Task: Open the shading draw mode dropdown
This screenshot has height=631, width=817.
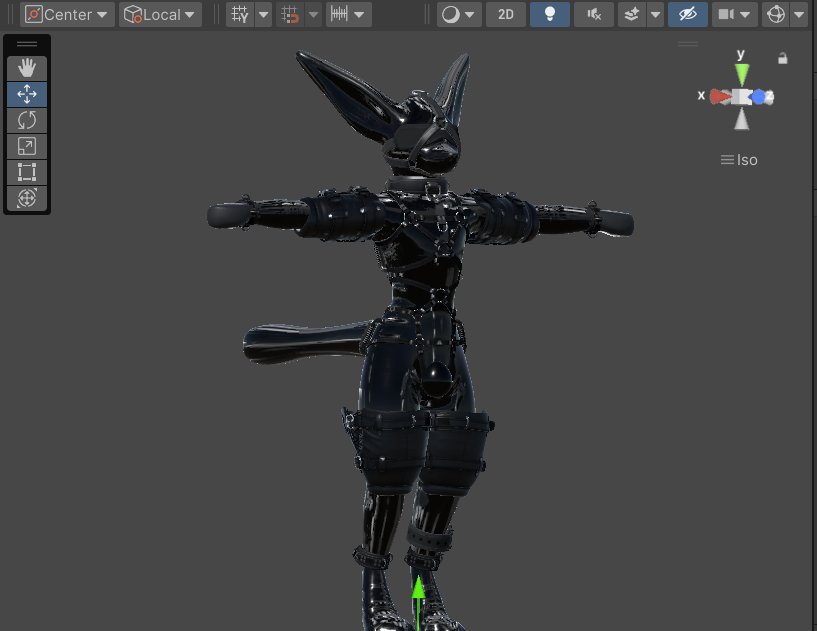Action: [459, 15]
